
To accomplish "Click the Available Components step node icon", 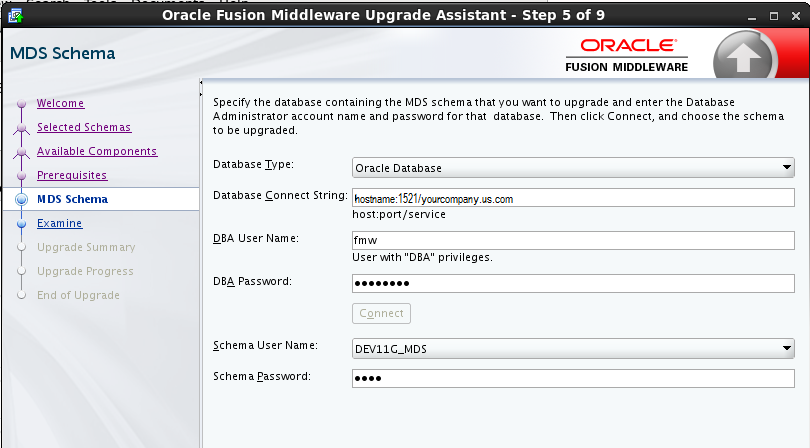I will [x=21, y=152].
